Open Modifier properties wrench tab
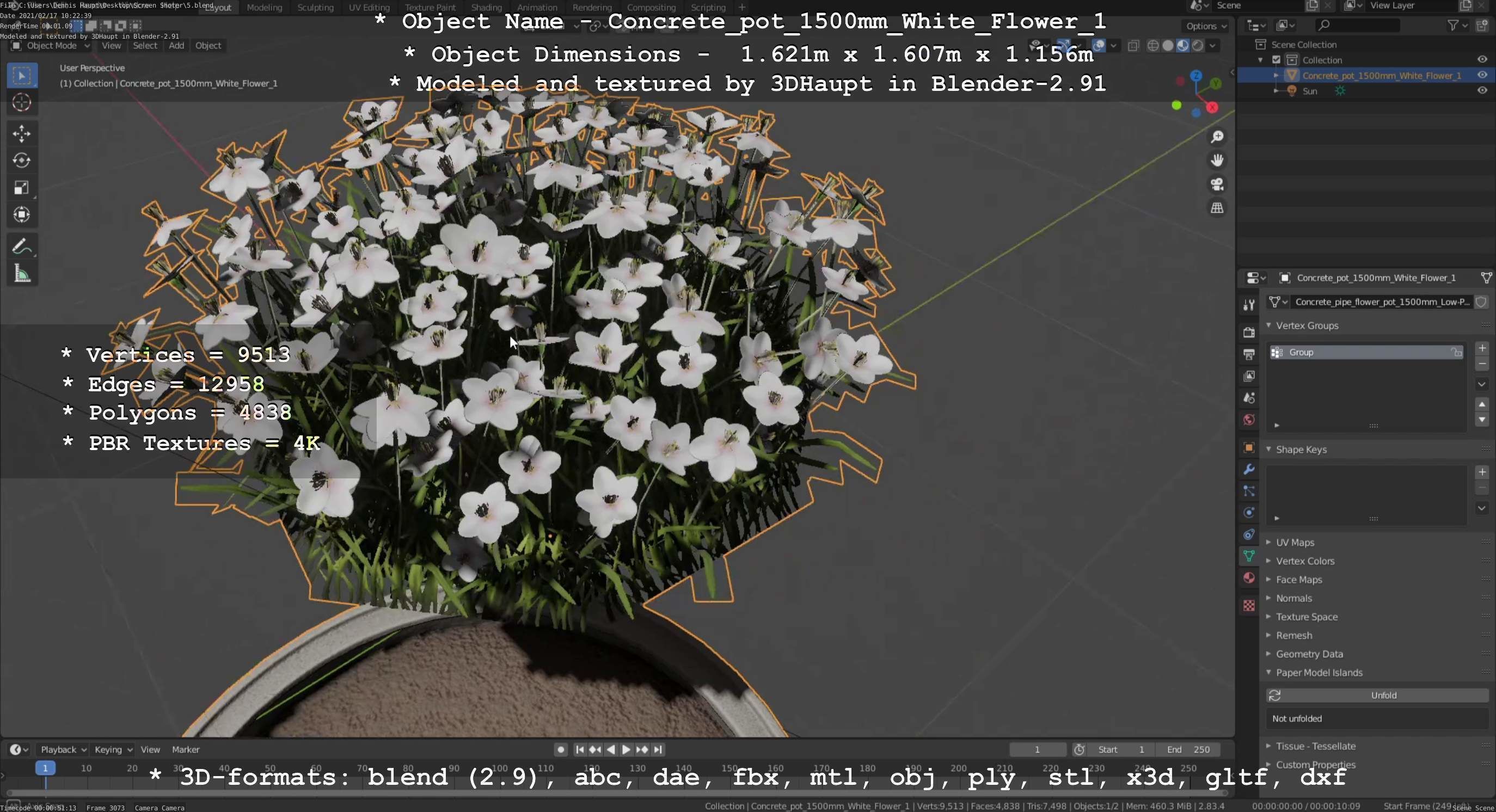1496x812 pixels. click(1249, 469)
